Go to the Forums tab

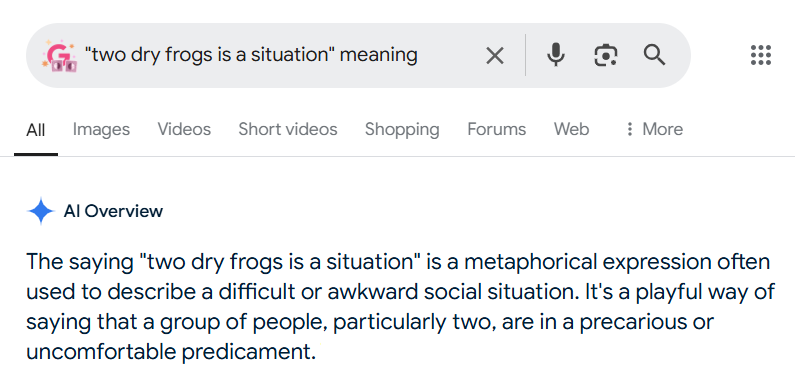click(496, 129)
